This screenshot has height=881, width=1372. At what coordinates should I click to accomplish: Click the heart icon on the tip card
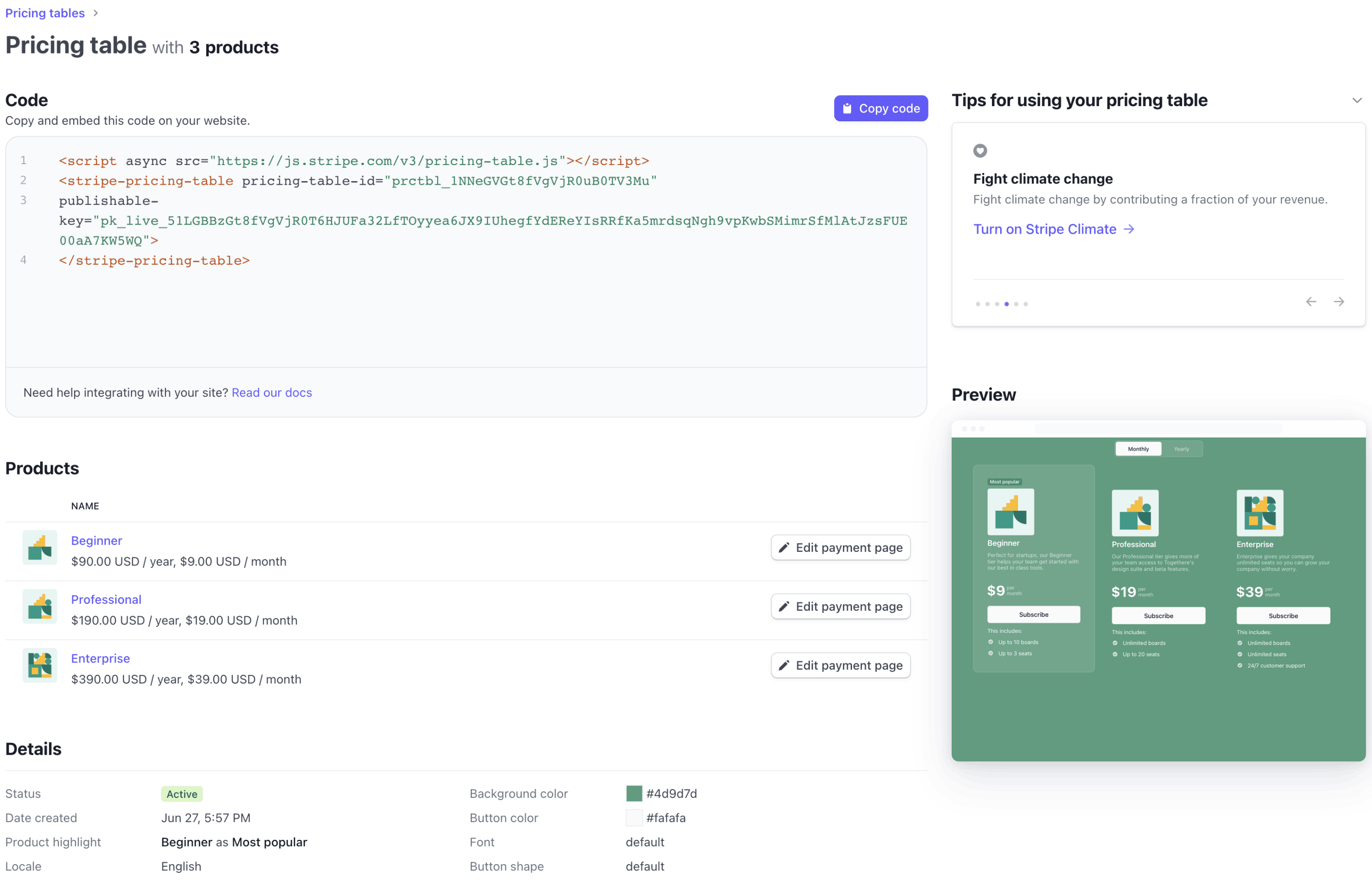coord(980,150)
